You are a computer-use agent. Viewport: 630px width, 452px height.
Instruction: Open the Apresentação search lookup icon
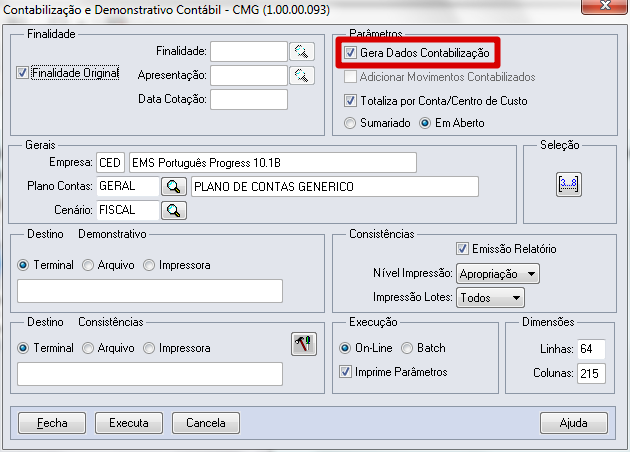pyautogui.click(x=302, y=76)
